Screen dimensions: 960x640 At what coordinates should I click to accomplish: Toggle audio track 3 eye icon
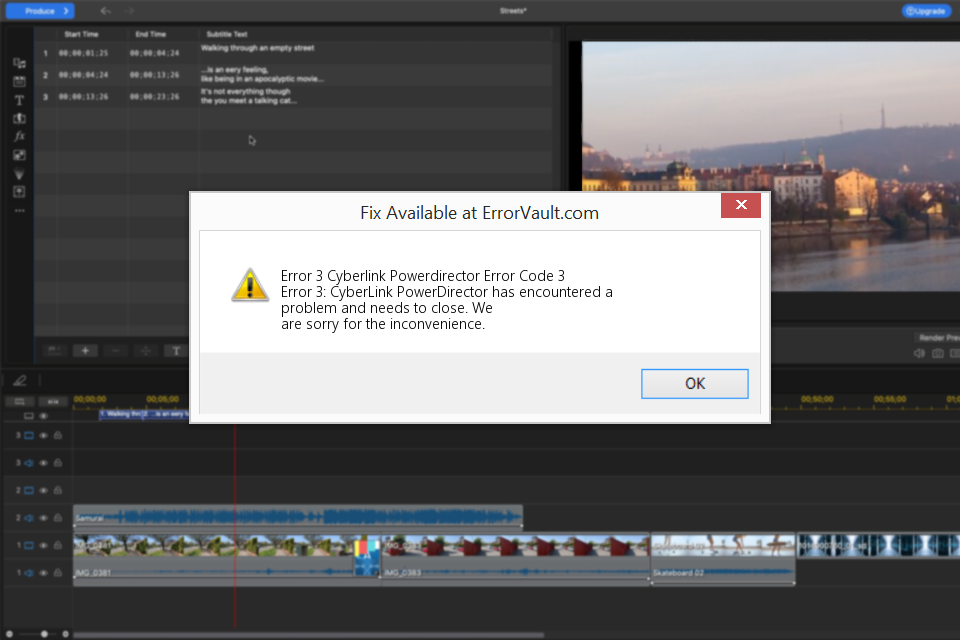click(43, 463)
